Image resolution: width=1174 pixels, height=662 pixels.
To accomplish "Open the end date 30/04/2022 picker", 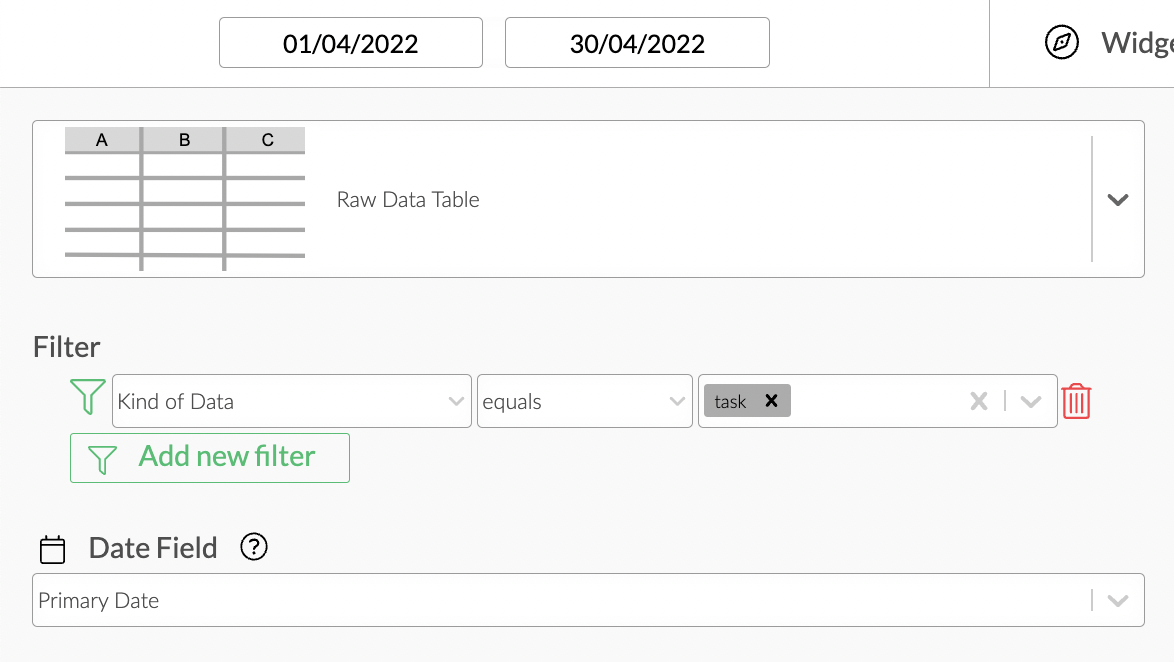I will (637, 42).
